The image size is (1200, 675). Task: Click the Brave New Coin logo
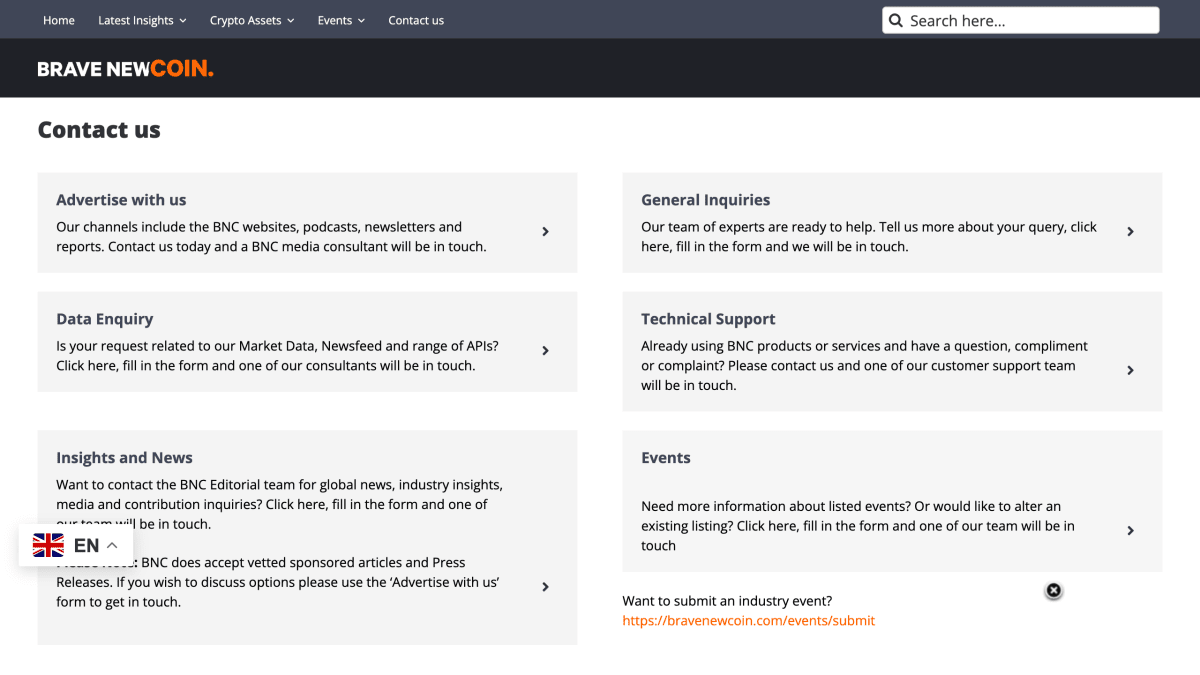[x=125, y=68]
